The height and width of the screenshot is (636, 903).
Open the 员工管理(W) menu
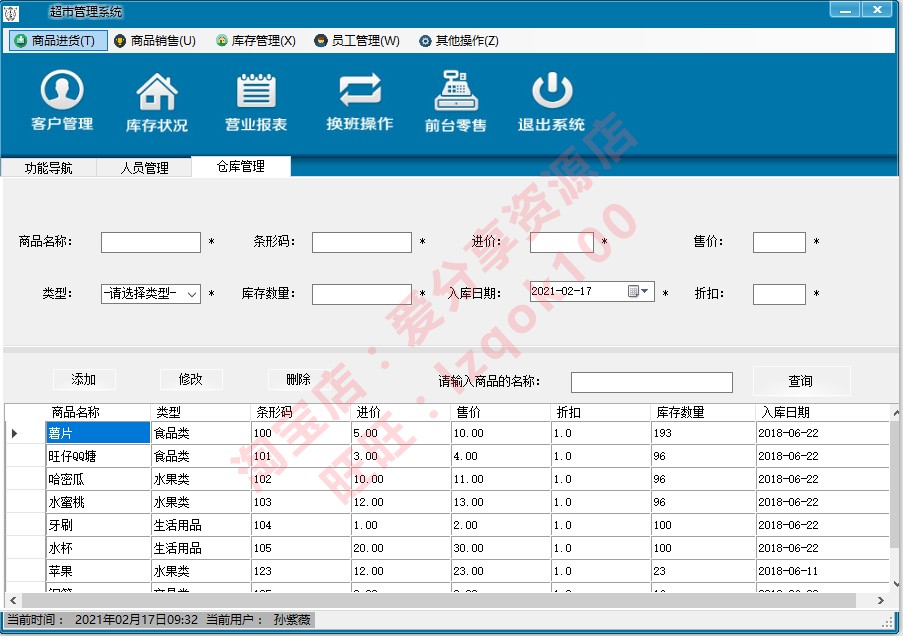[x=357, y=40]
